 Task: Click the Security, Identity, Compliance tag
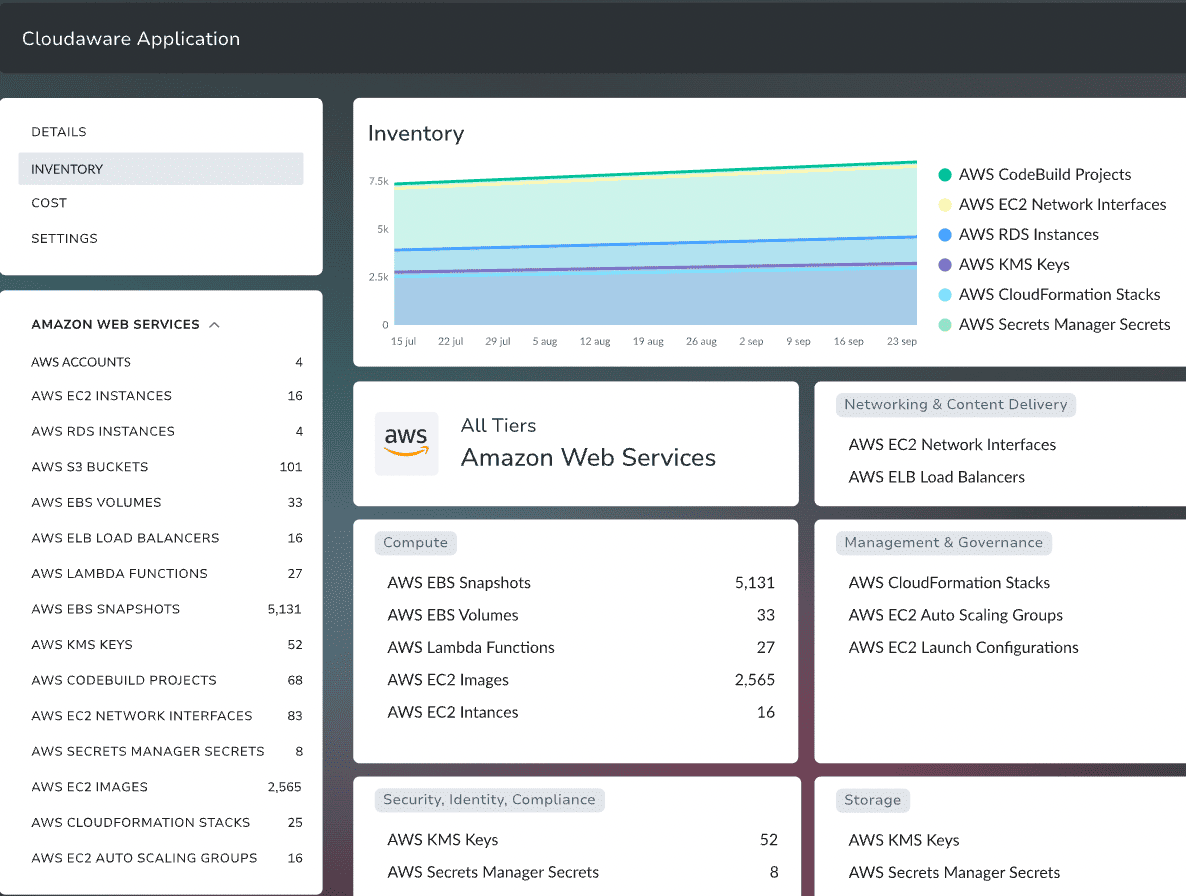click(489, 799)
